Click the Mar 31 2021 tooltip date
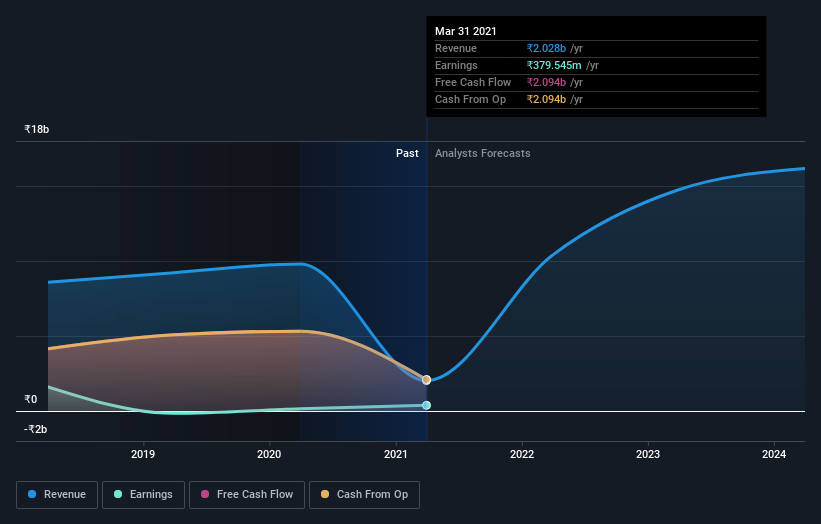Image resolution: width=821 pixels, height=524 pixels. coord(465,31)
